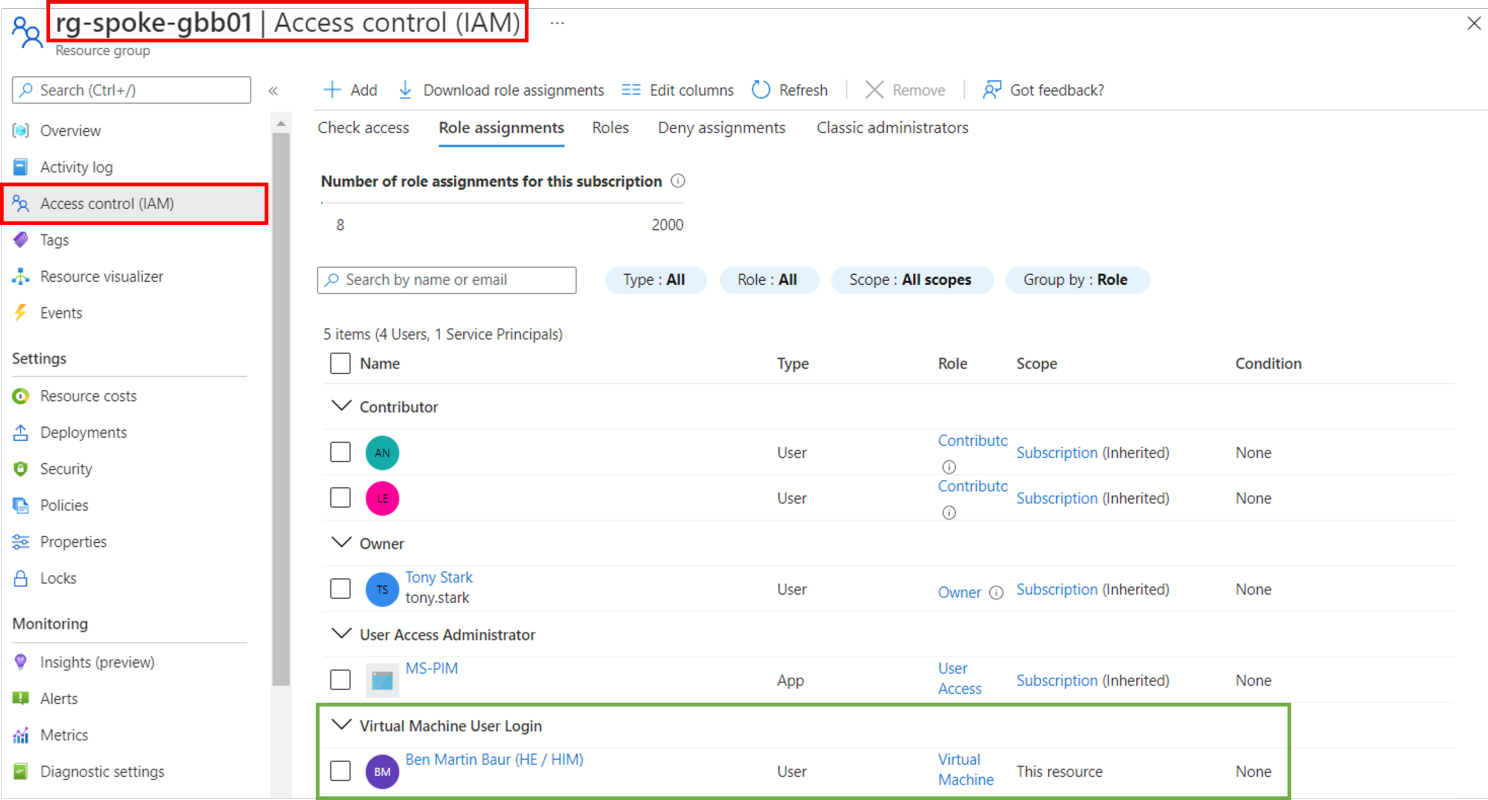This screenshot has width=1488, height=800.
Task: Switch to the Deny assignments tab
Action: pyautogui.click(x=721, y=128)
